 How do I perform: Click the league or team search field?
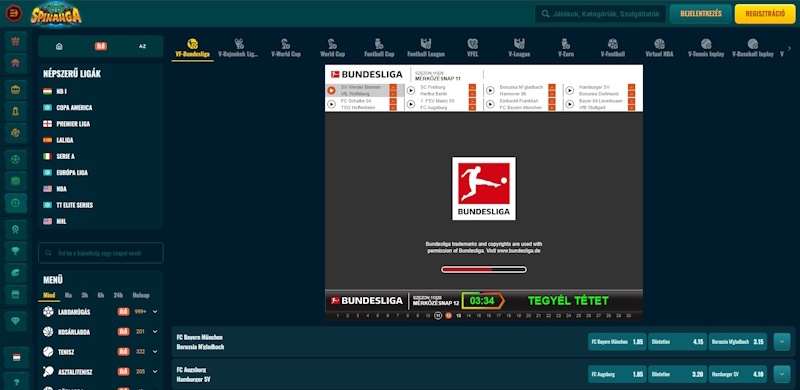[101, 253]
